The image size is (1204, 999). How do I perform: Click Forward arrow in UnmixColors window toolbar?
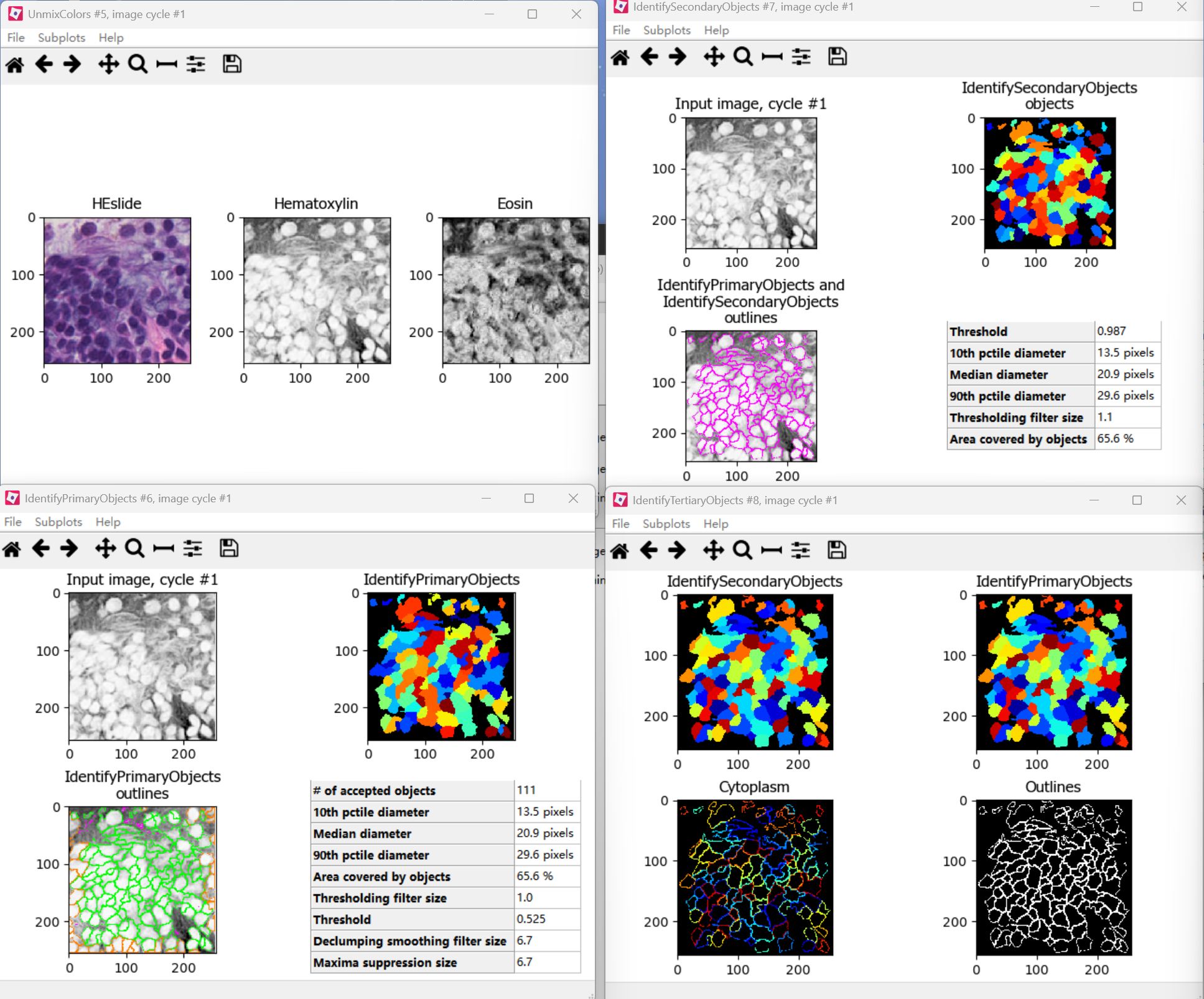(72, 64)
